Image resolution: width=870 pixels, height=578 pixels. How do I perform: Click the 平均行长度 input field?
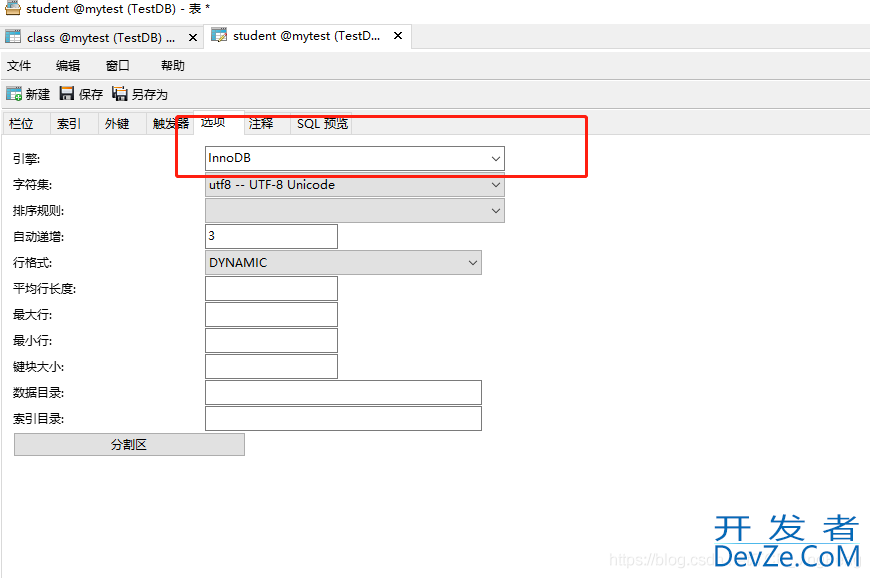[271, 288]
